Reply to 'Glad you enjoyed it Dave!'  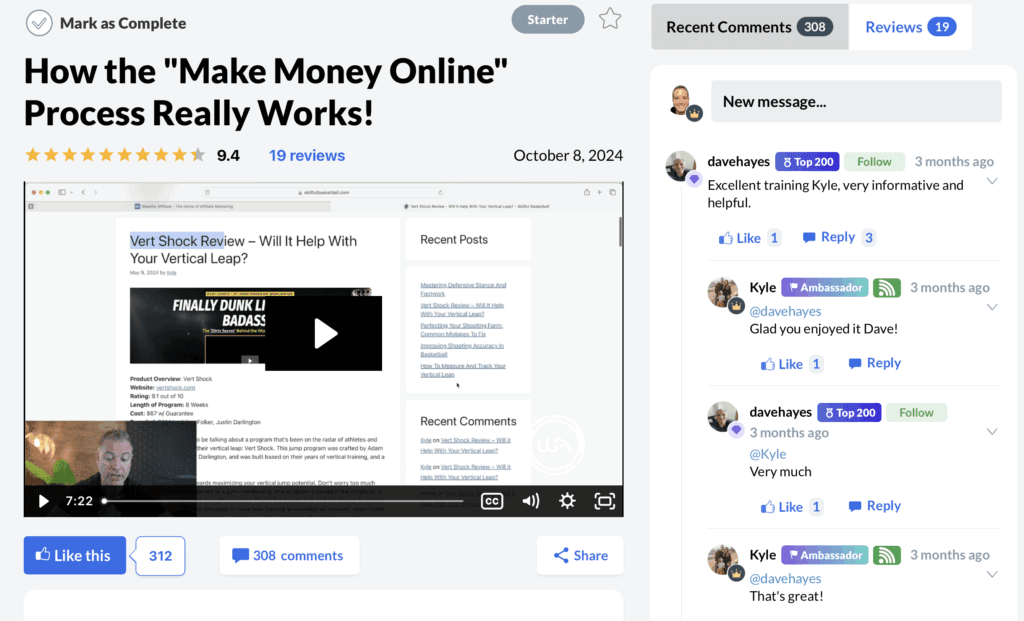point(874,363)
